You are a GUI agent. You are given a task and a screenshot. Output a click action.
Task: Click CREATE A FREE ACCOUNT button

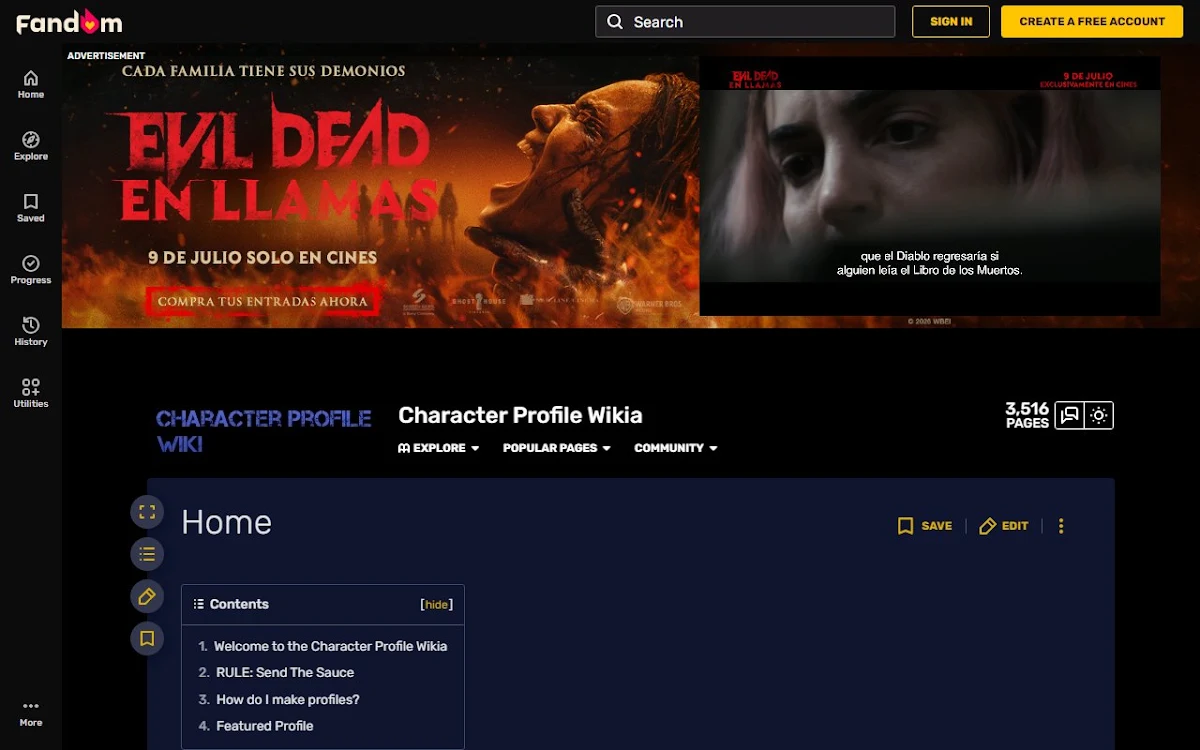[x=1092, y=22]
